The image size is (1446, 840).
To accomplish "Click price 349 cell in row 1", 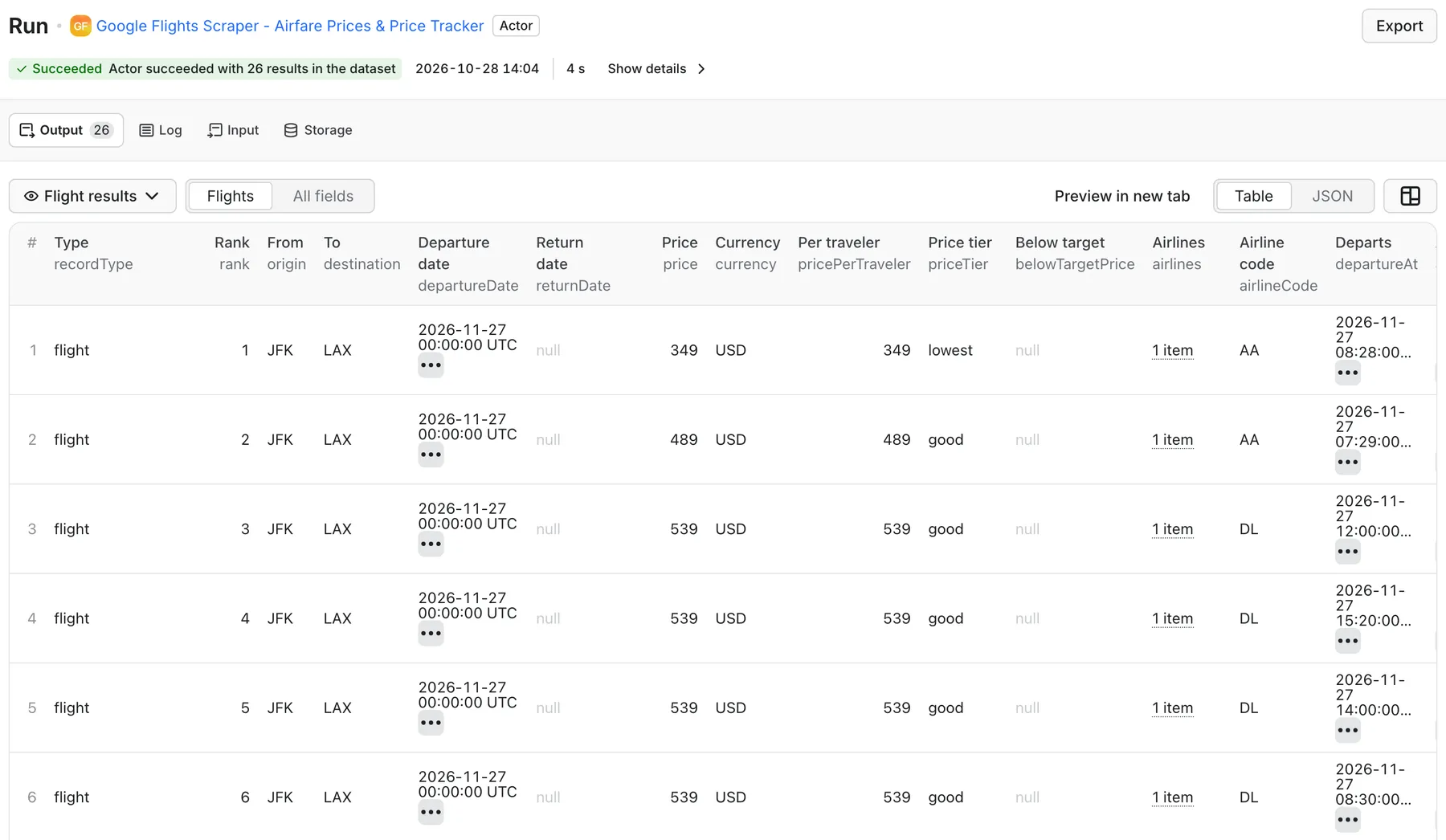I will click(x=684, y=350).
